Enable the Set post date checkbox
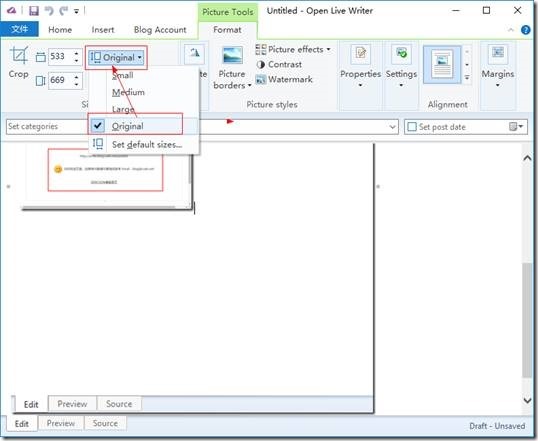This screenshot has width=538, height=441. (412, 127)
